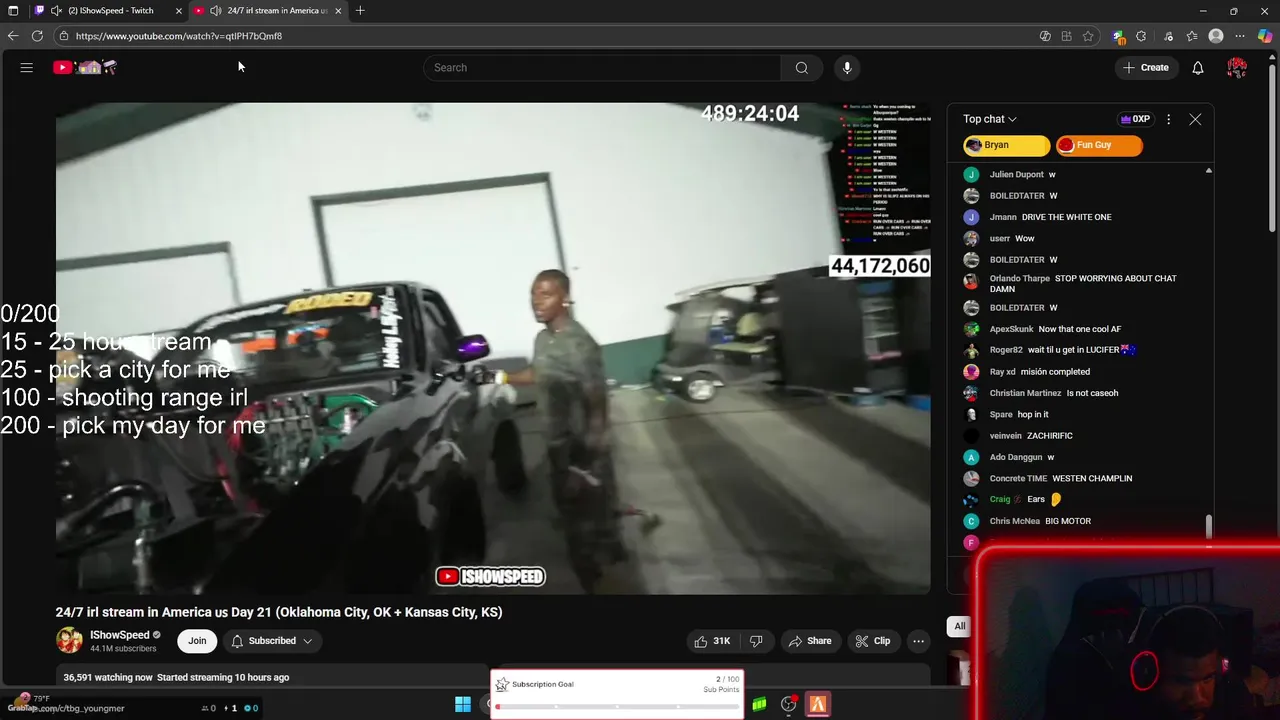The image size is (1280, 720).
Task: Open a new browser tab
Action: [360, 10]
